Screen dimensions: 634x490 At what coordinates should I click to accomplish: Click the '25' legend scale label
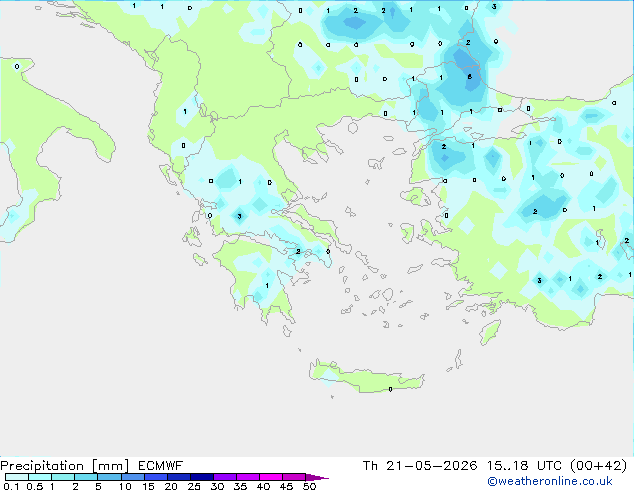tap(194, 486)
